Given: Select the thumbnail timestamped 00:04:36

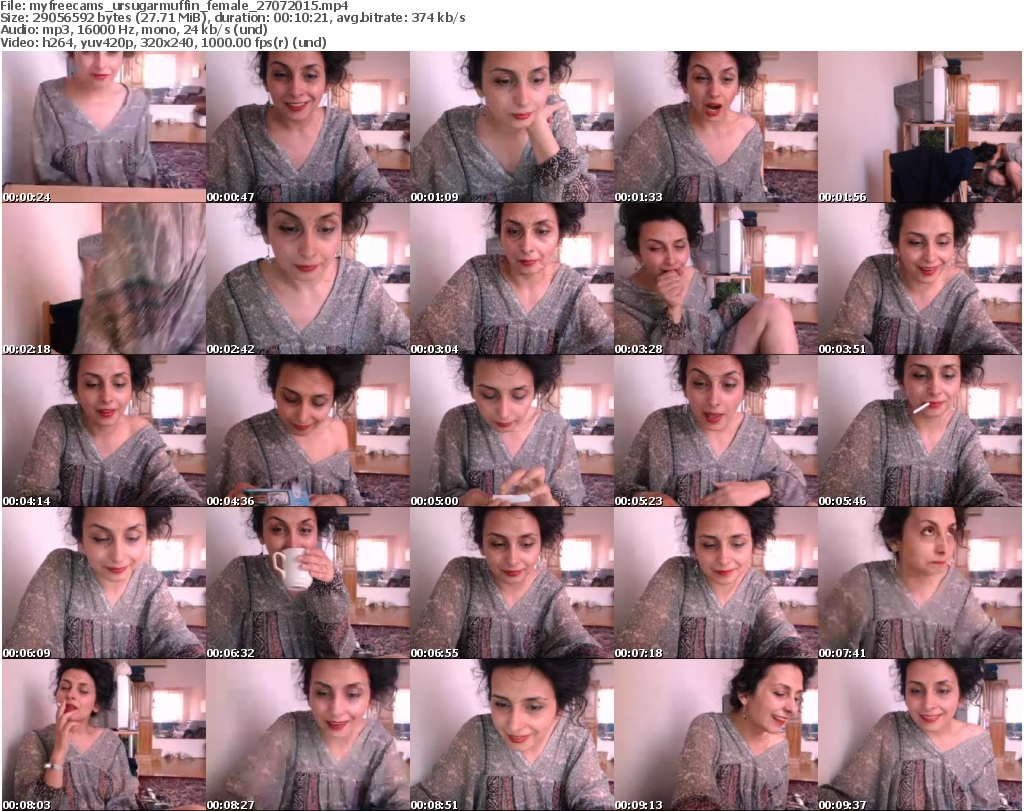Looking at the screenshot, I should [x=308, y=431].
